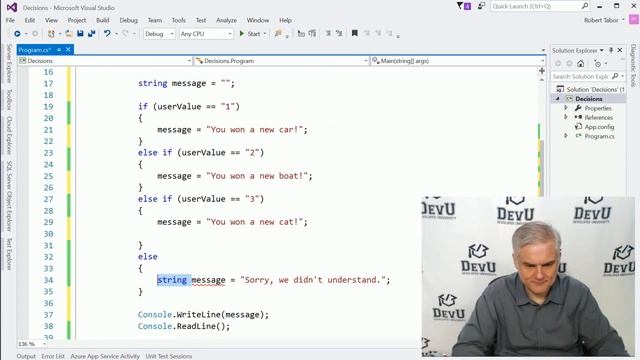Viewport: 640px width, 360px height.
Task: Open the Edit menu
Action: click(30, 20)
